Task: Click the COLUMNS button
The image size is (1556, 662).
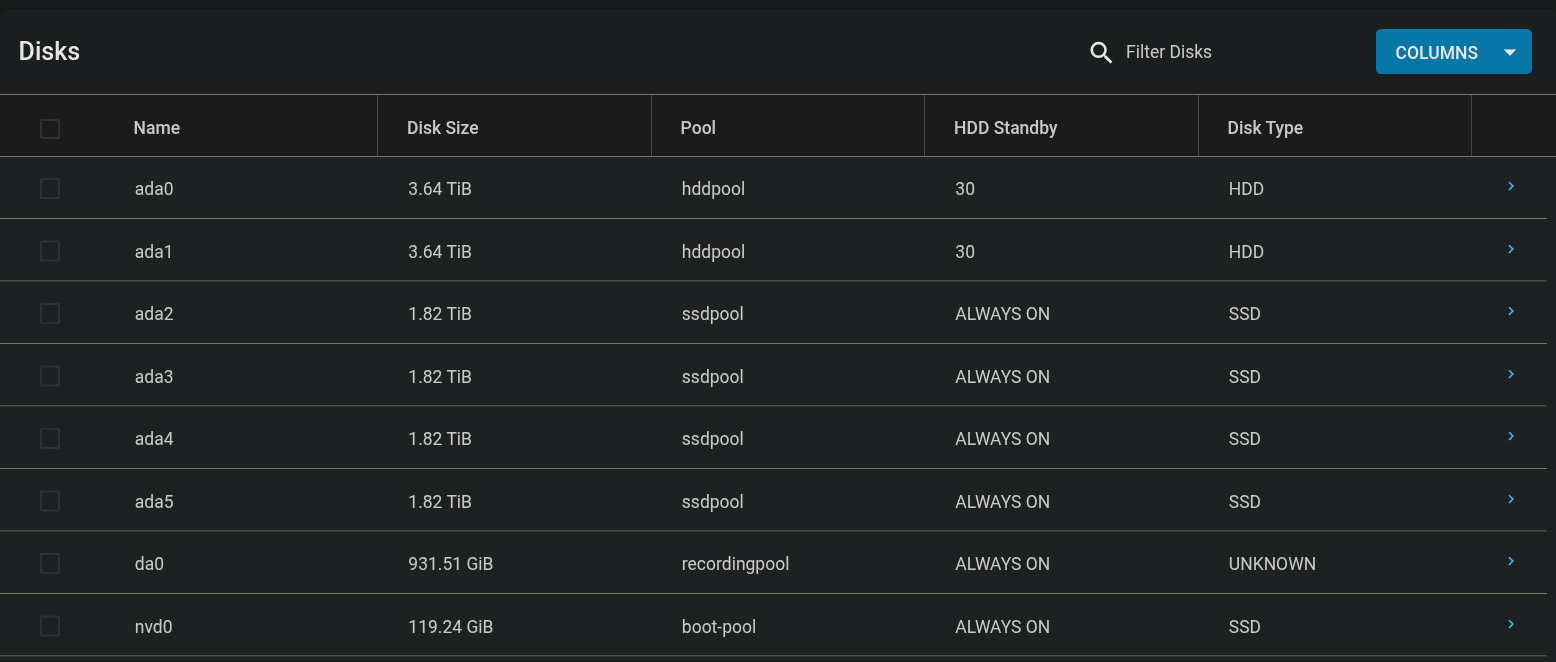Action: click(1436, 52)
